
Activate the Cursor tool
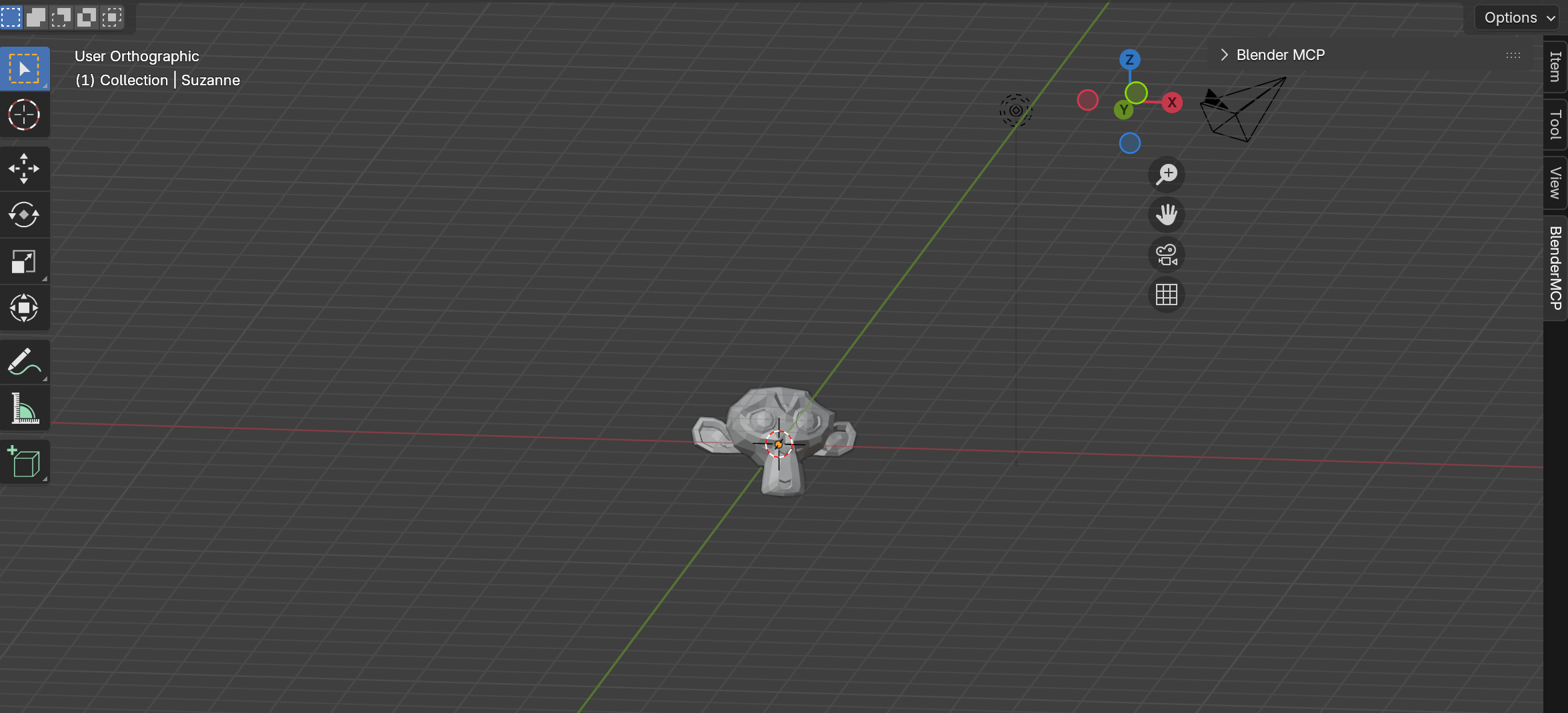pos(25,115)
